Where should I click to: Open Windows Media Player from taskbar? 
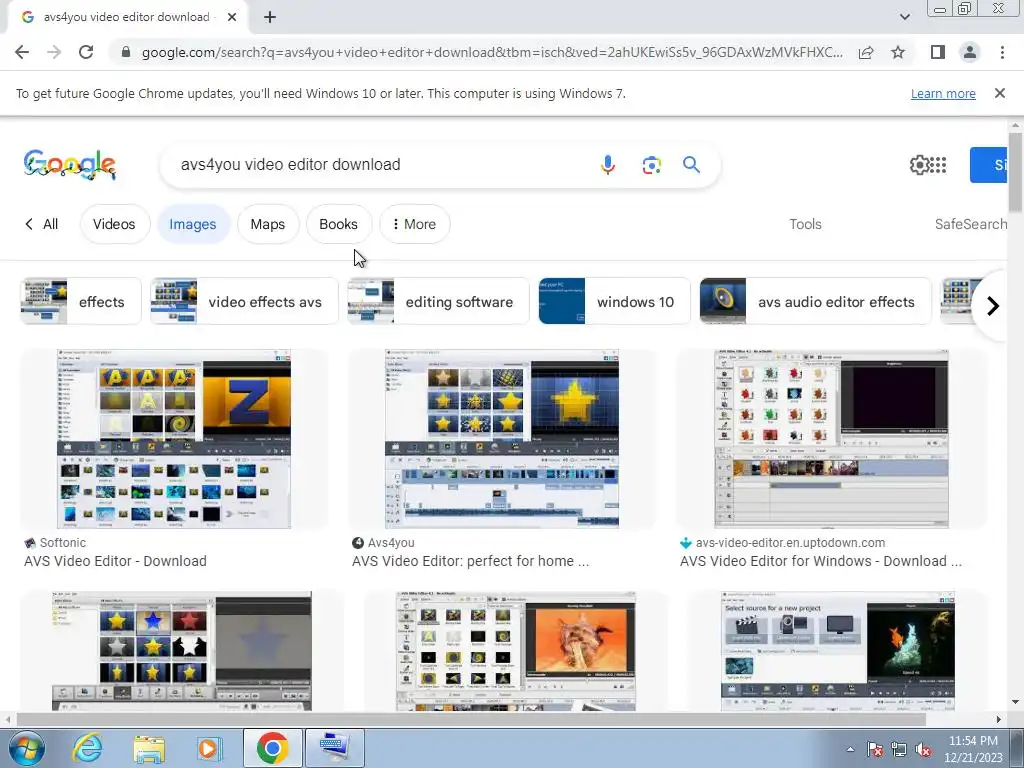click(x=210, y=748)
